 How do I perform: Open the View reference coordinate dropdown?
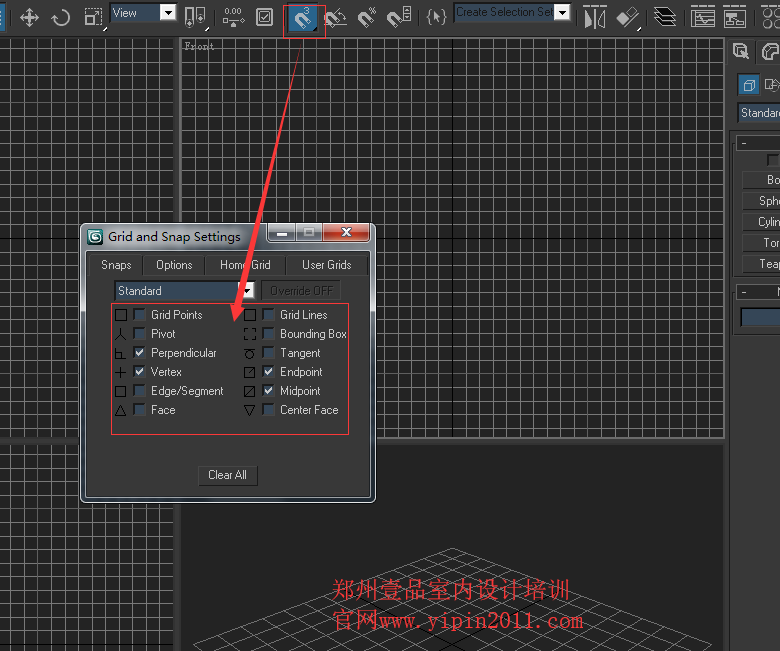167,13
